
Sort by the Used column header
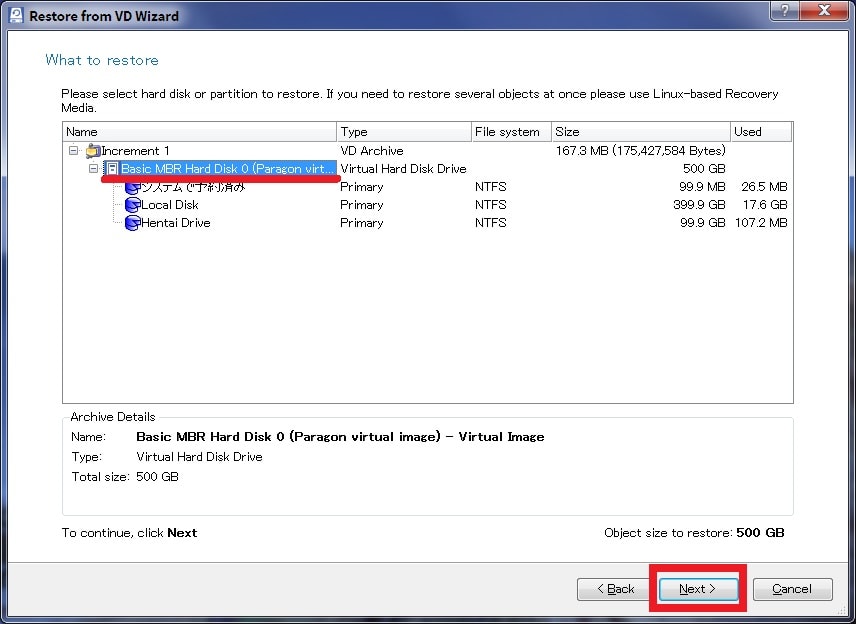point(761,132)
